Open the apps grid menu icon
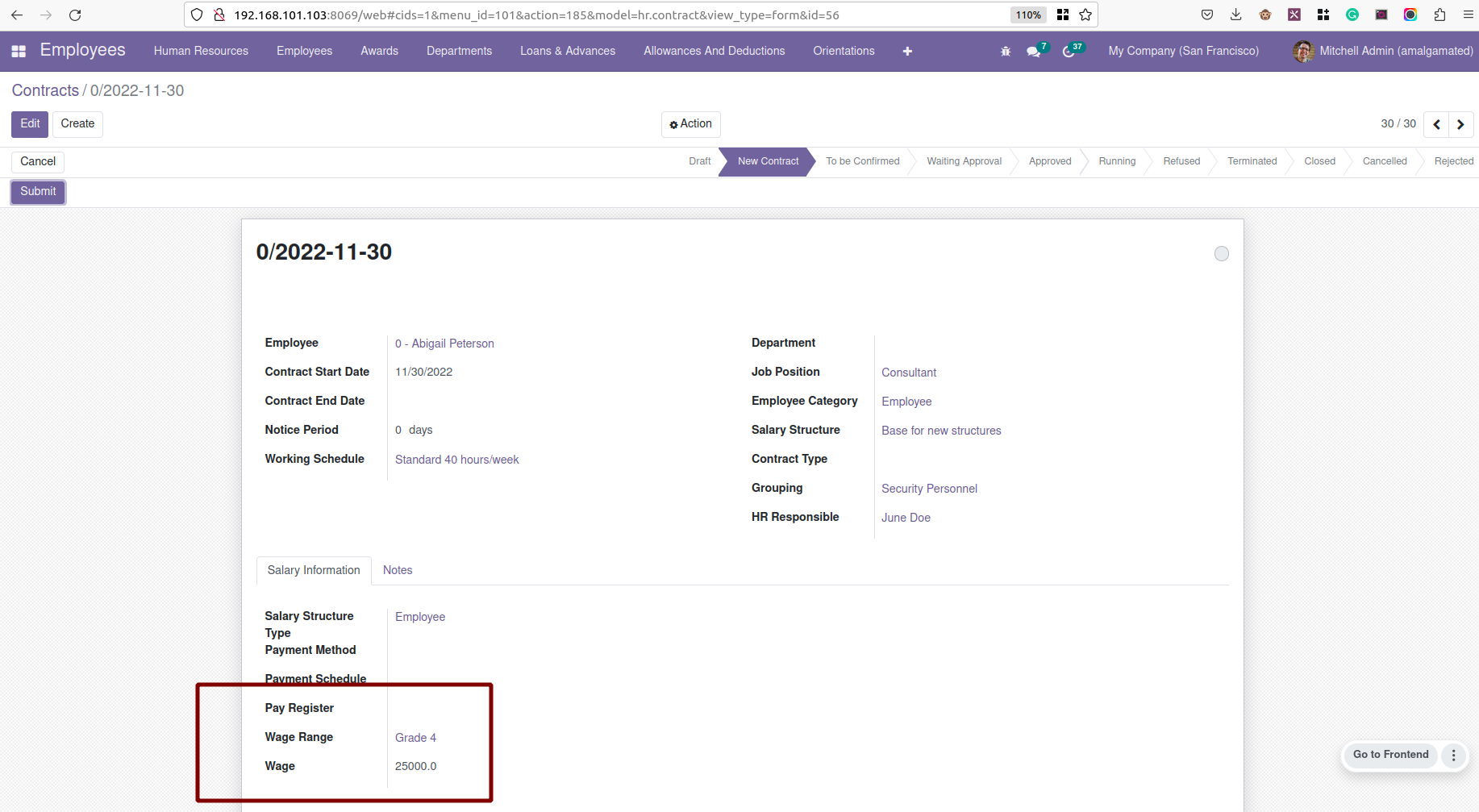Image resolution: width=1479 pixels, height=812 pixels. click(x=19, y=51)
